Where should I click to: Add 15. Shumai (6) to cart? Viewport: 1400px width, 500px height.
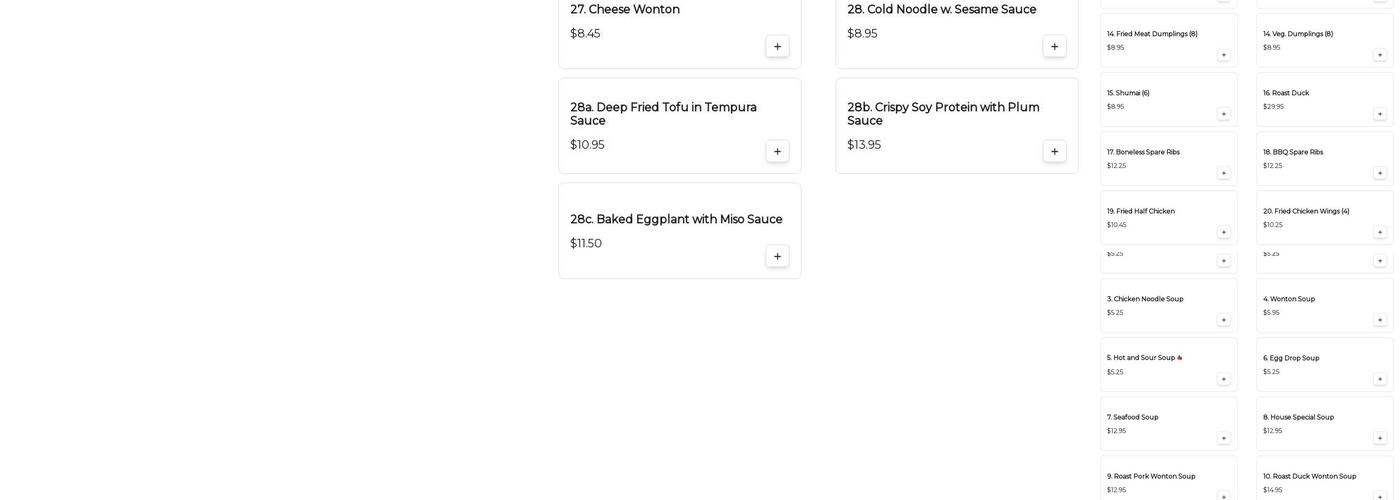(1223, 114)
